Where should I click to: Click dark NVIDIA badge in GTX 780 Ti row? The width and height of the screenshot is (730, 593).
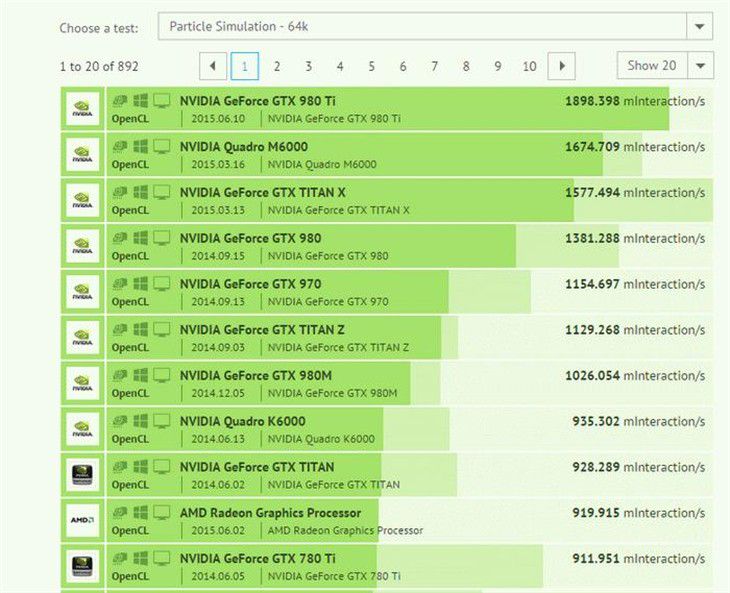(x=82, y=566)
